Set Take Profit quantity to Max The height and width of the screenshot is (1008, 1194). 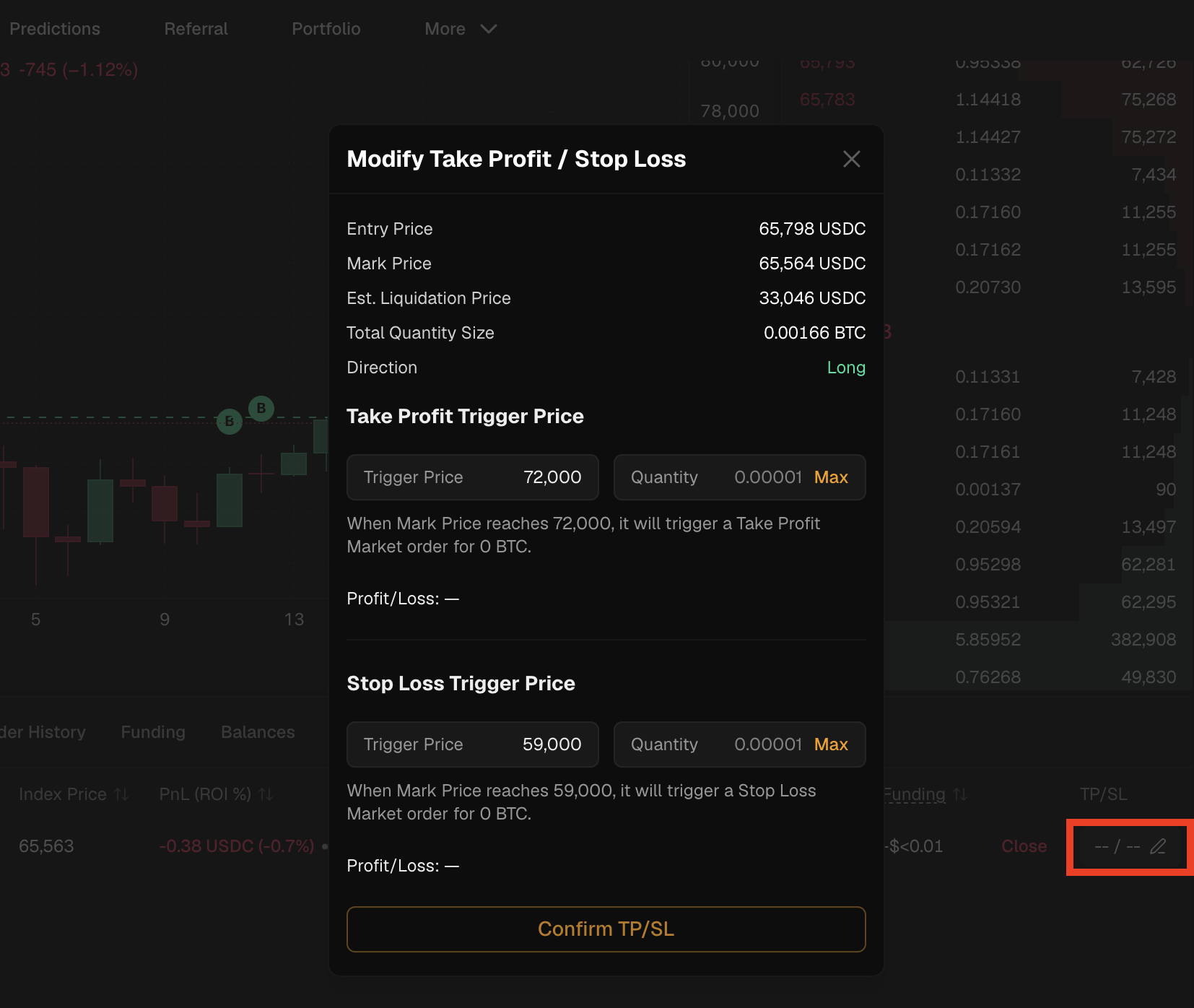[x=831, y=477]
